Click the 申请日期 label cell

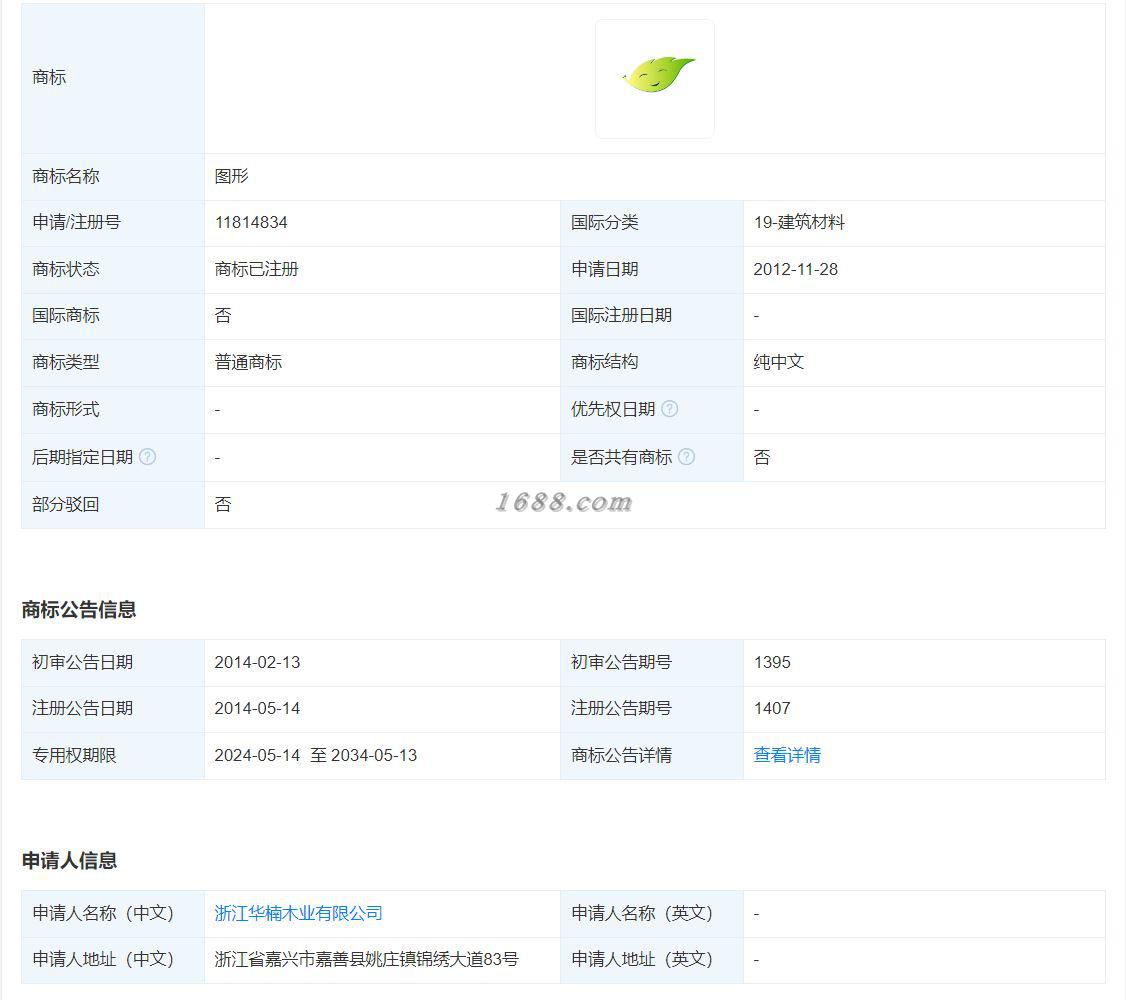[x=651, y=269]
